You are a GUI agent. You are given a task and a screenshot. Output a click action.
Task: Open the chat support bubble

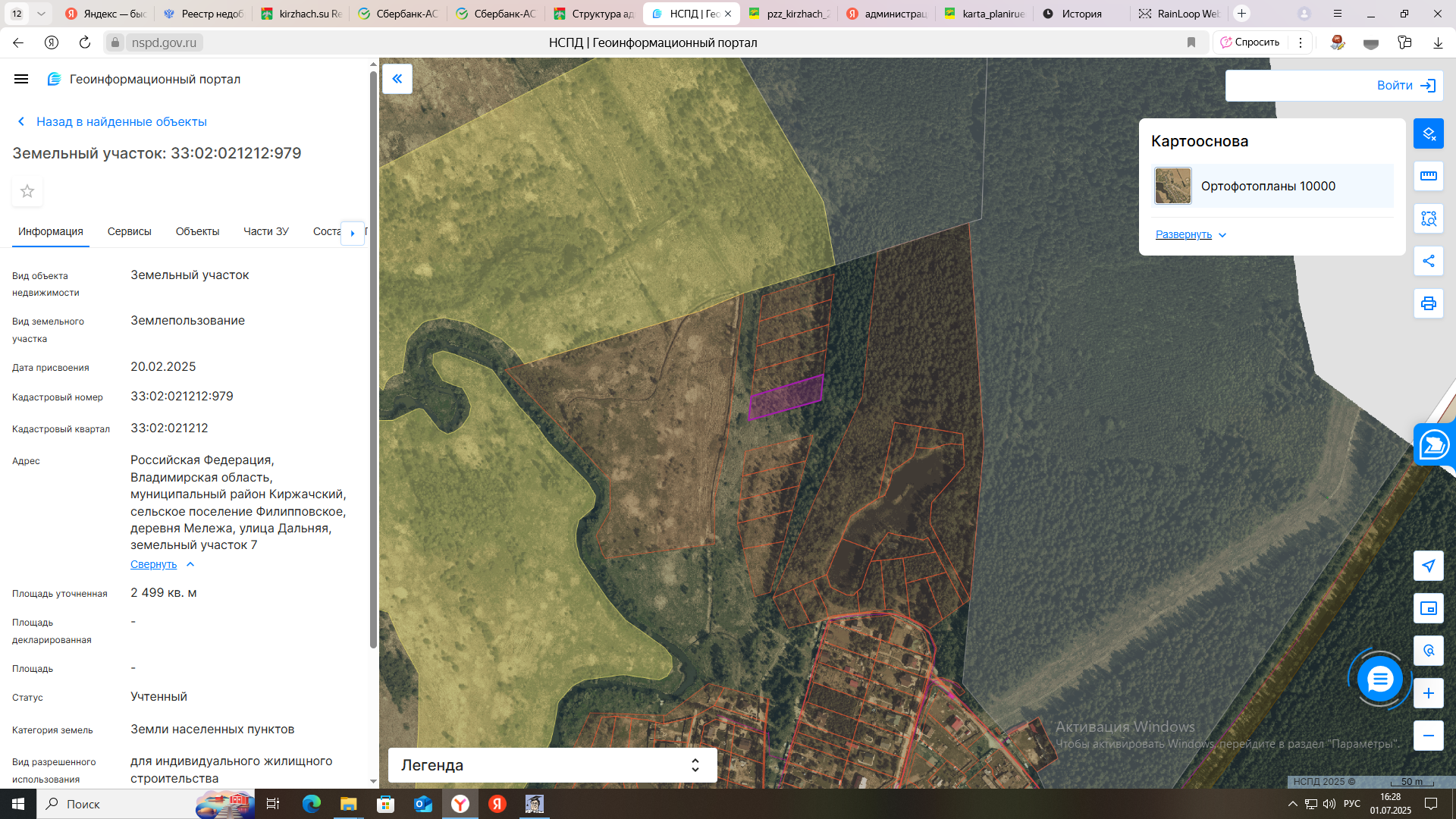pyautogui.click(x=1379, y=679)
